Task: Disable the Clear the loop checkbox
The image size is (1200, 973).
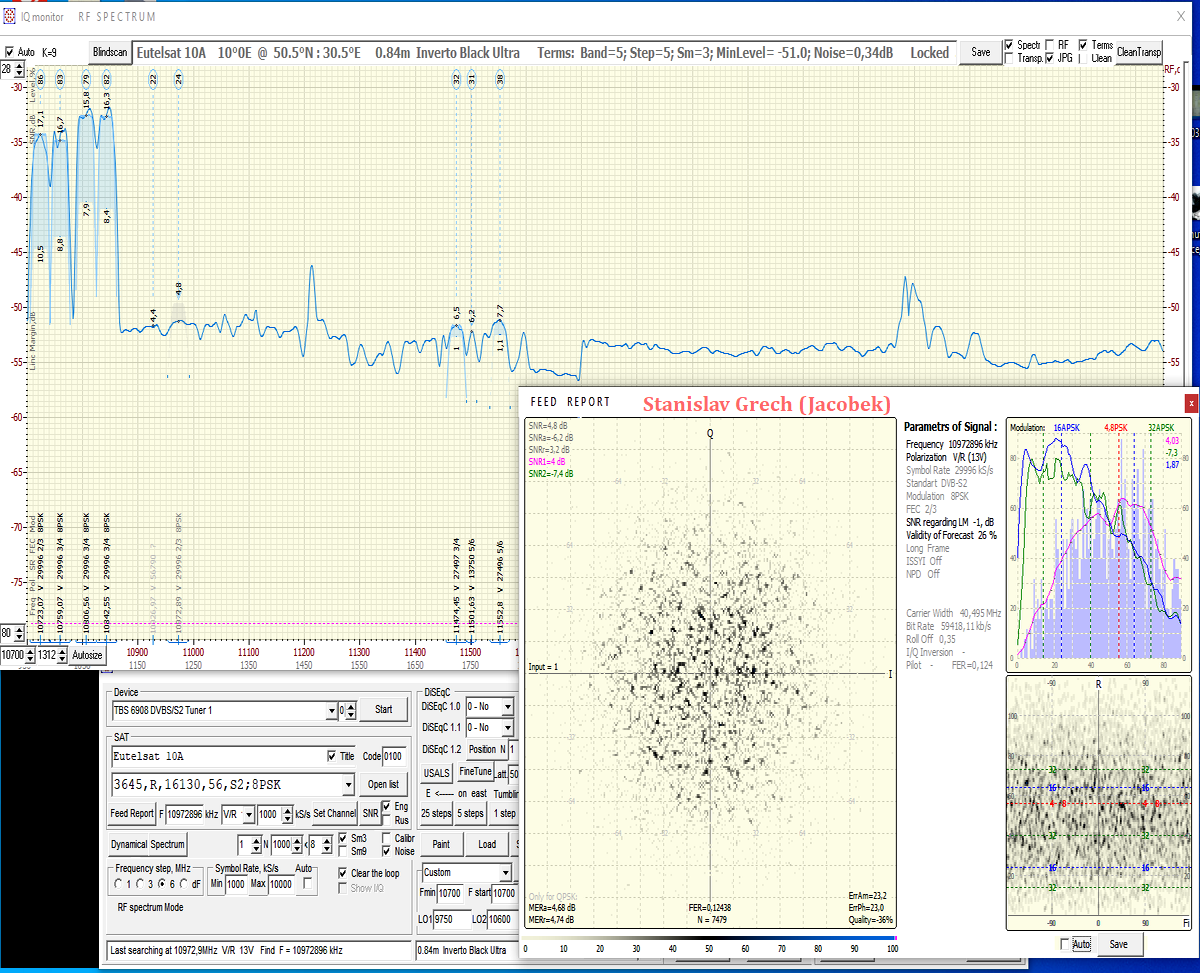Action: [343, 873]
